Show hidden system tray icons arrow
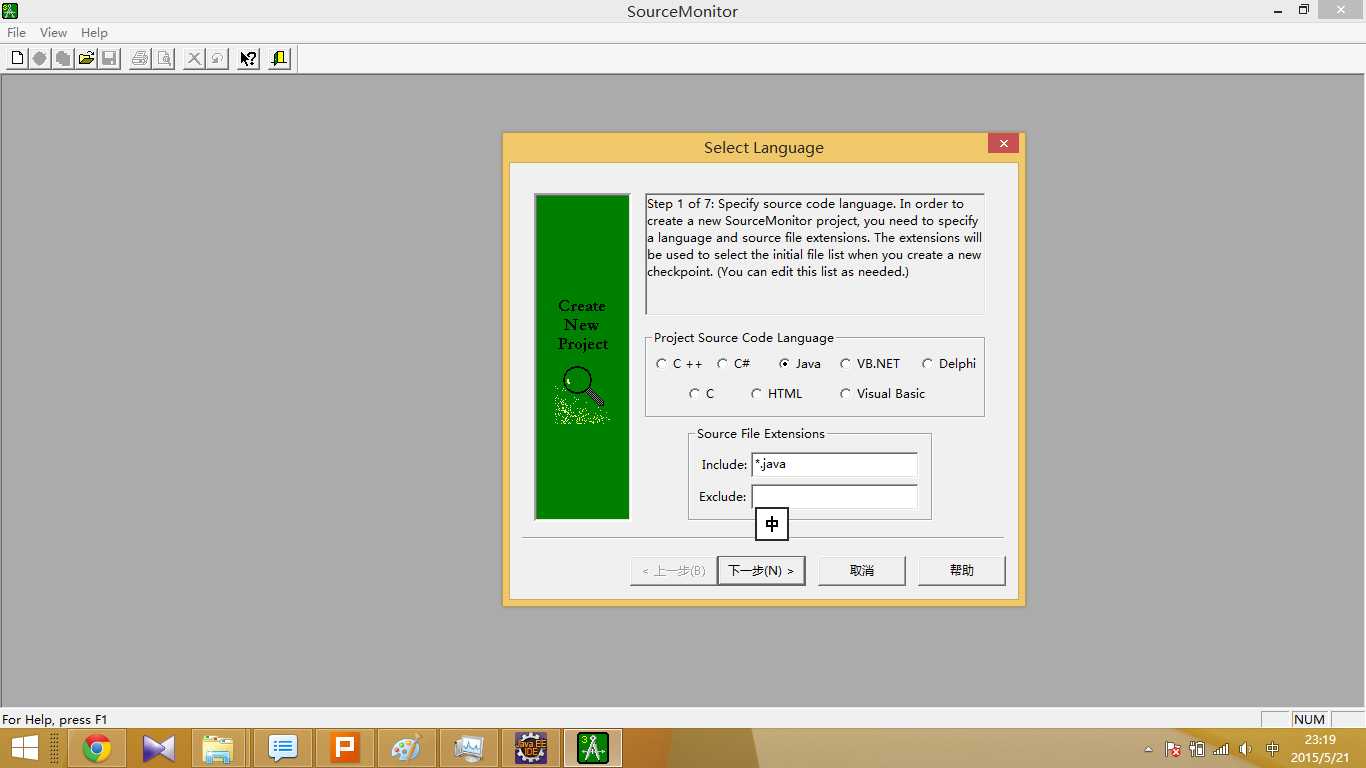Screen dimensions: 1366x768 pyautogui.click(x=1147, y=749)
